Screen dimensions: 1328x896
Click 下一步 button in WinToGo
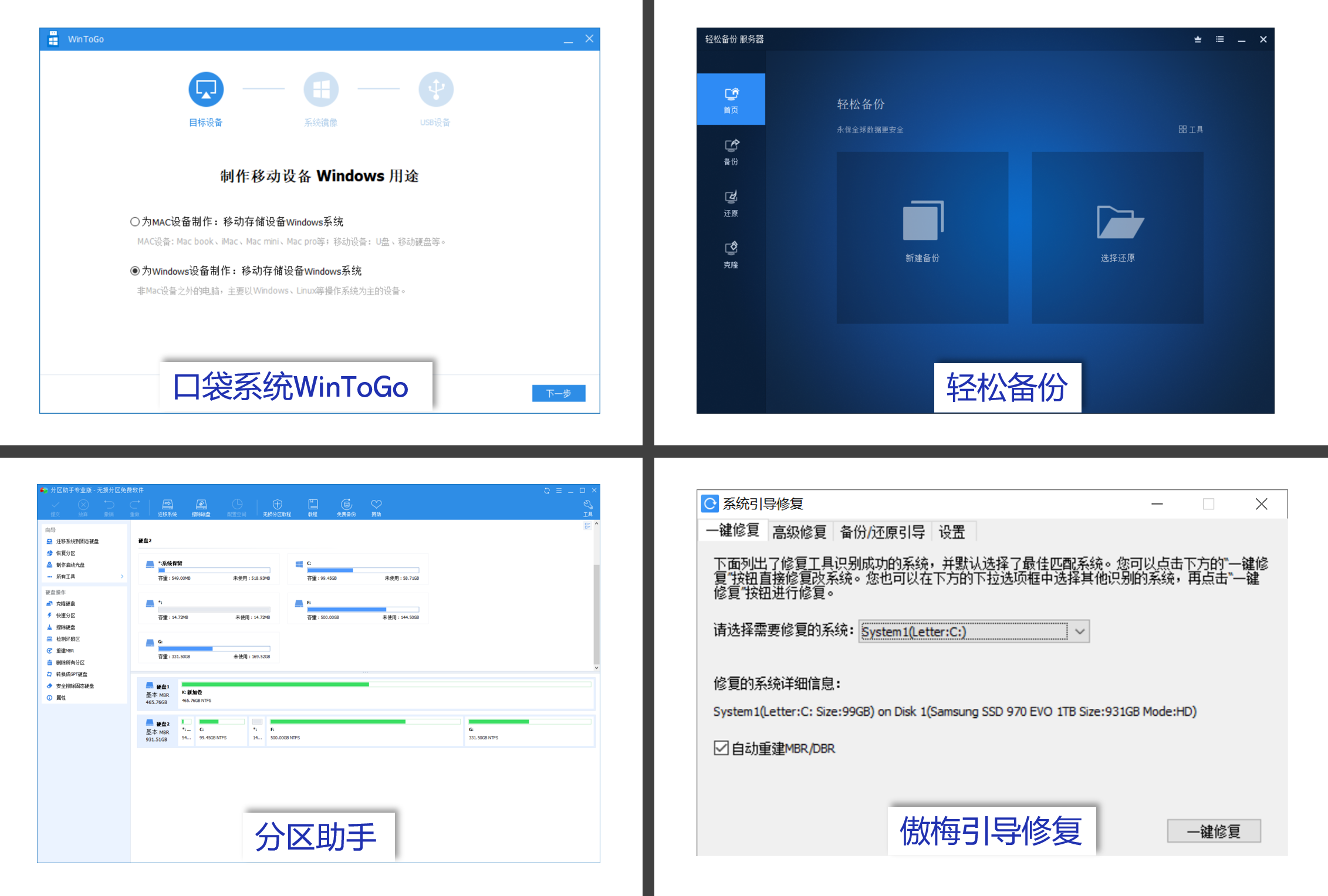559,393
